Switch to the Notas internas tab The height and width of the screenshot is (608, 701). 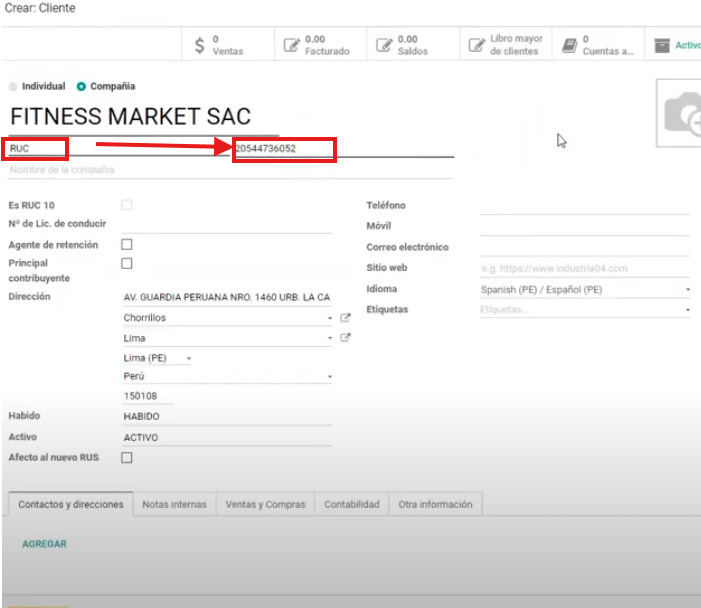pos(174,505)
